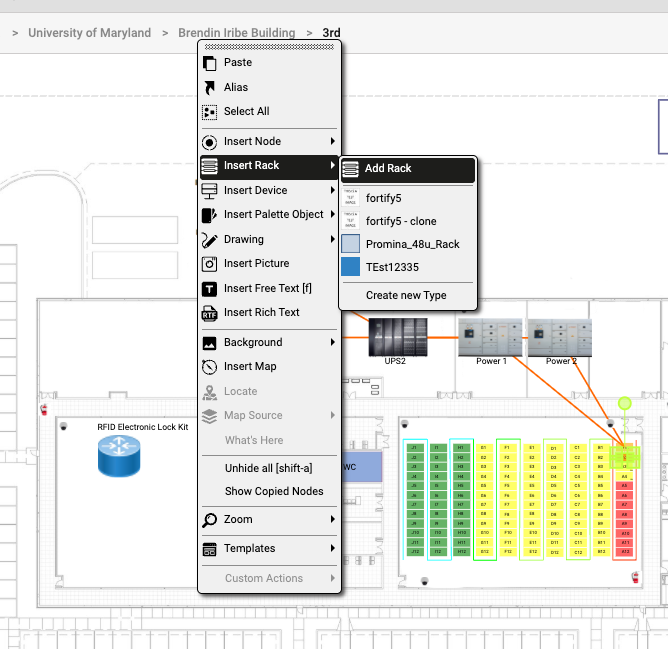Open University of Maryland breadcrumb link
Screen dimensions: 668x649
tap(89, 33)
